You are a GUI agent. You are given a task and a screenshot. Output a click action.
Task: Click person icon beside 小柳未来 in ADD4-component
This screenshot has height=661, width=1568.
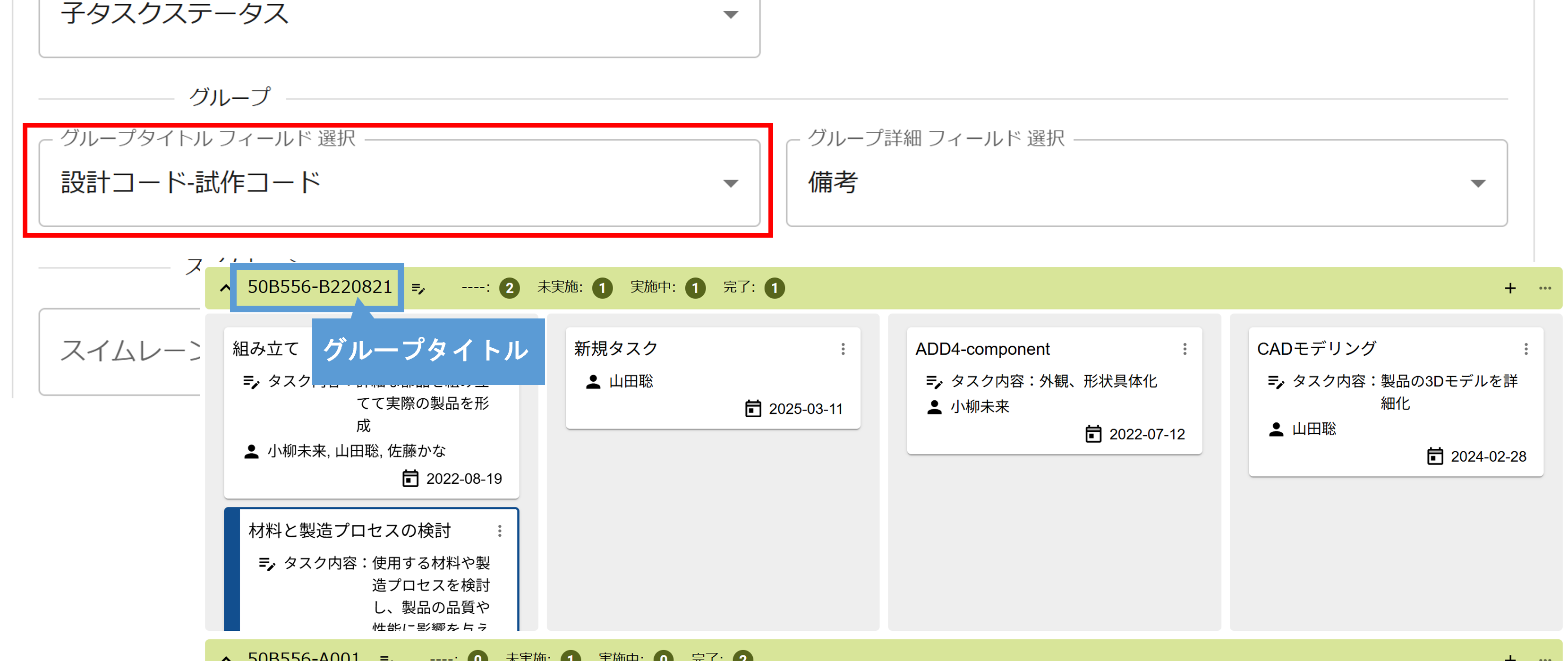coord(934,407)
